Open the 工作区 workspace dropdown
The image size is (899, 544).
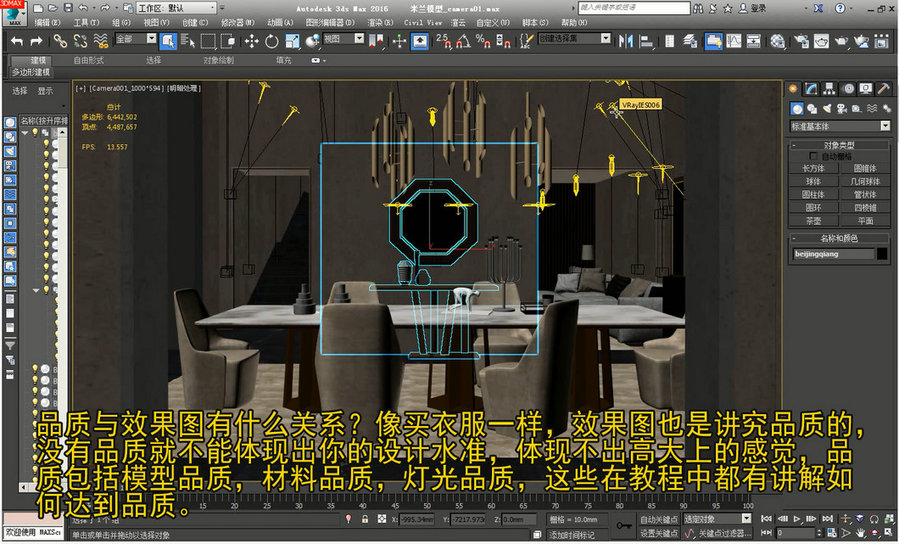(177, 8)
